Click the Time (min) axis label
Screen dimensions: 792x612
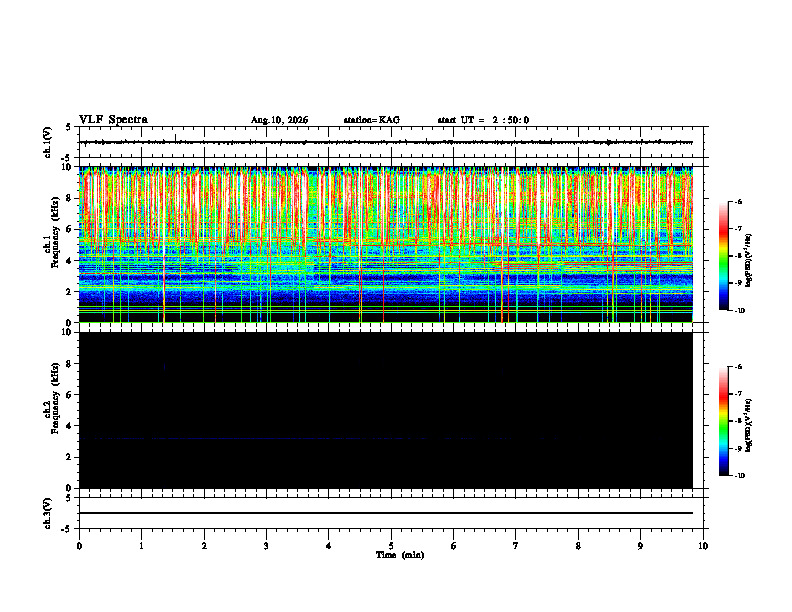[x=400, y=555]
